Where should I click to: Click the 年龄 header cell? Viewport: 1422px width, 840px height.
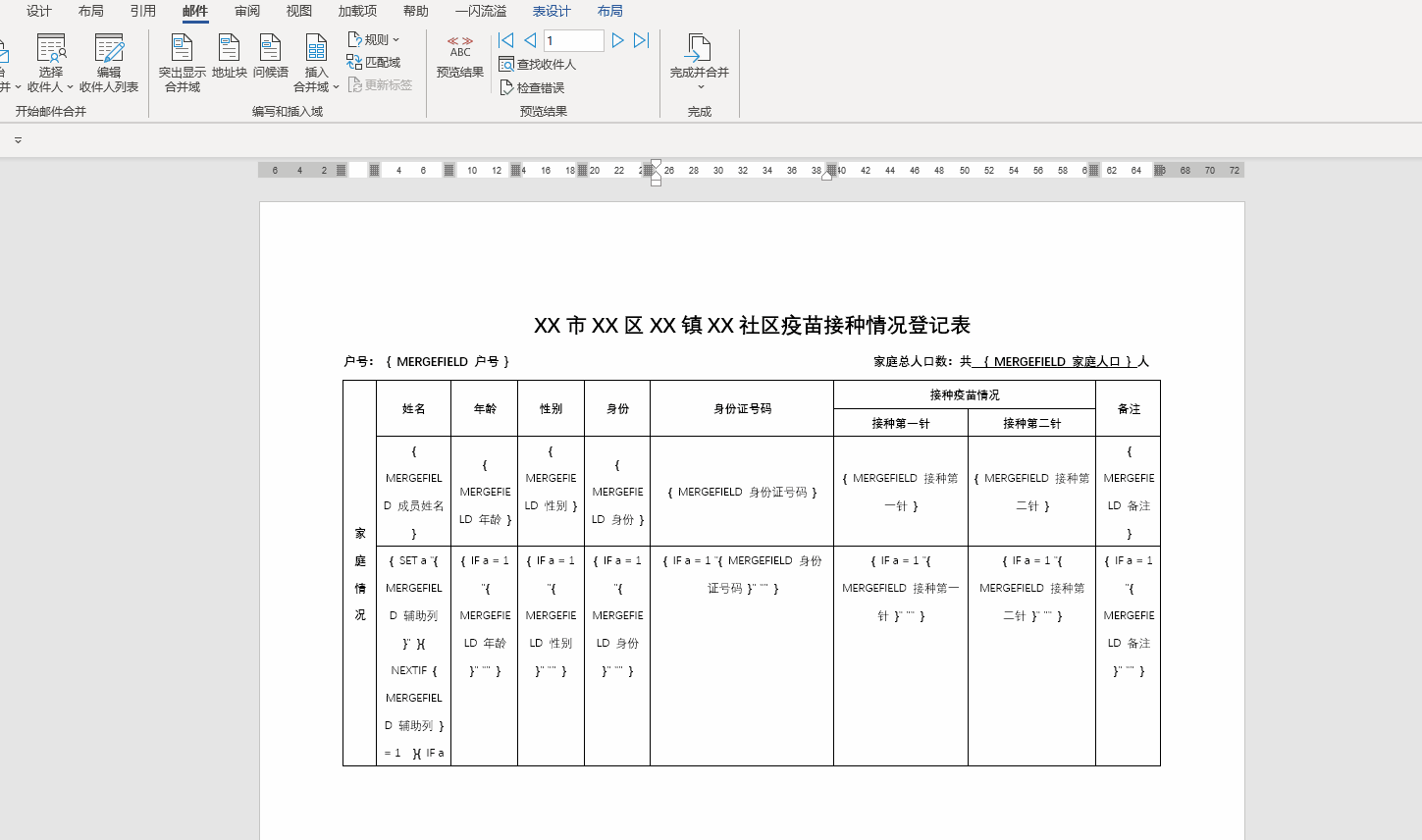click(x=485, y=408)
